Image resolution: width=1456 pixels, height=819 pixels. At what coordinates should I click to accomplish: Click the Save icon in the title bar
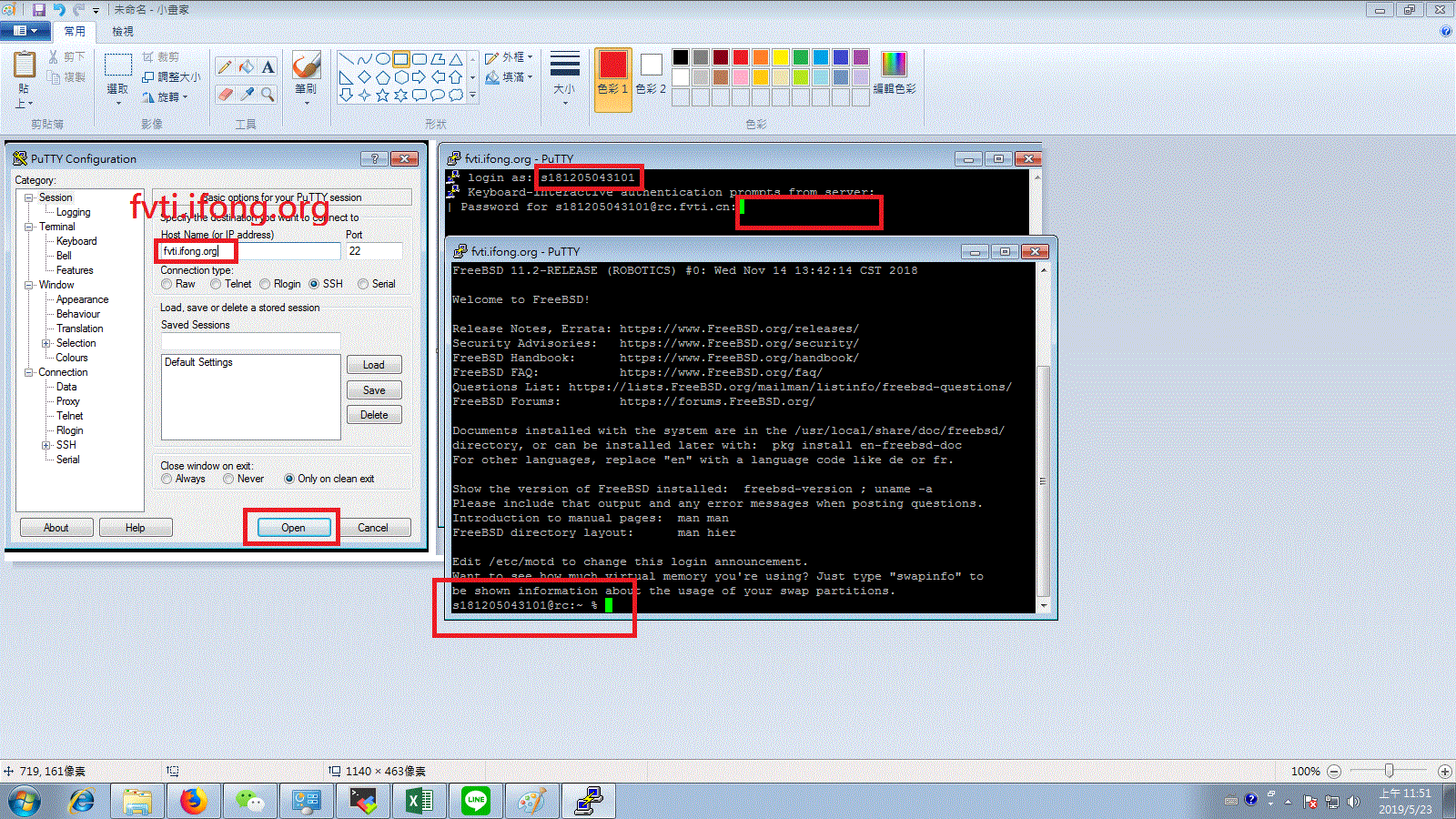(39, 9)
